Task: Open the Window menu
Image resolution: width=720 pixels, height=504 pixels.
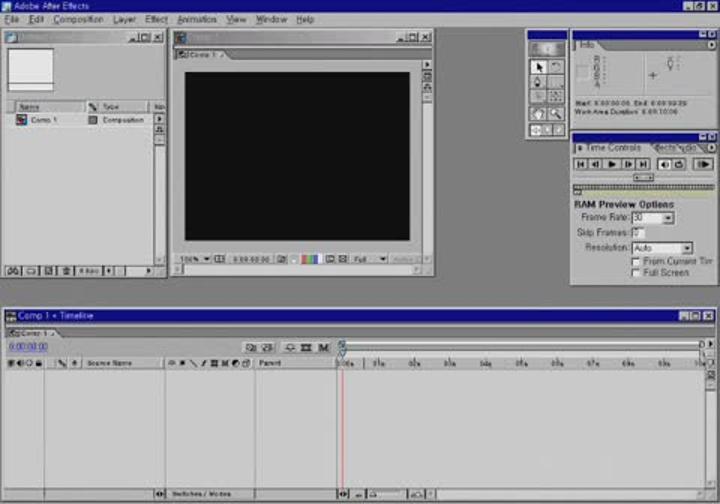Action: pyautogui.click(x=271, y=19)
